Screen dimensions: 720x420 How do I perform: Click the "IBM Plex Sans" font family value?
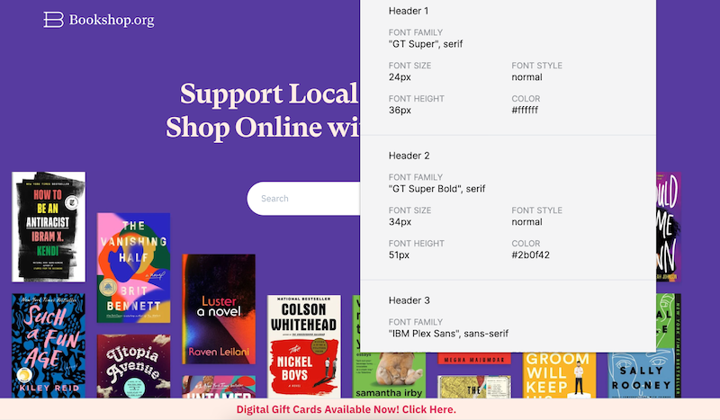coord(448,333)
